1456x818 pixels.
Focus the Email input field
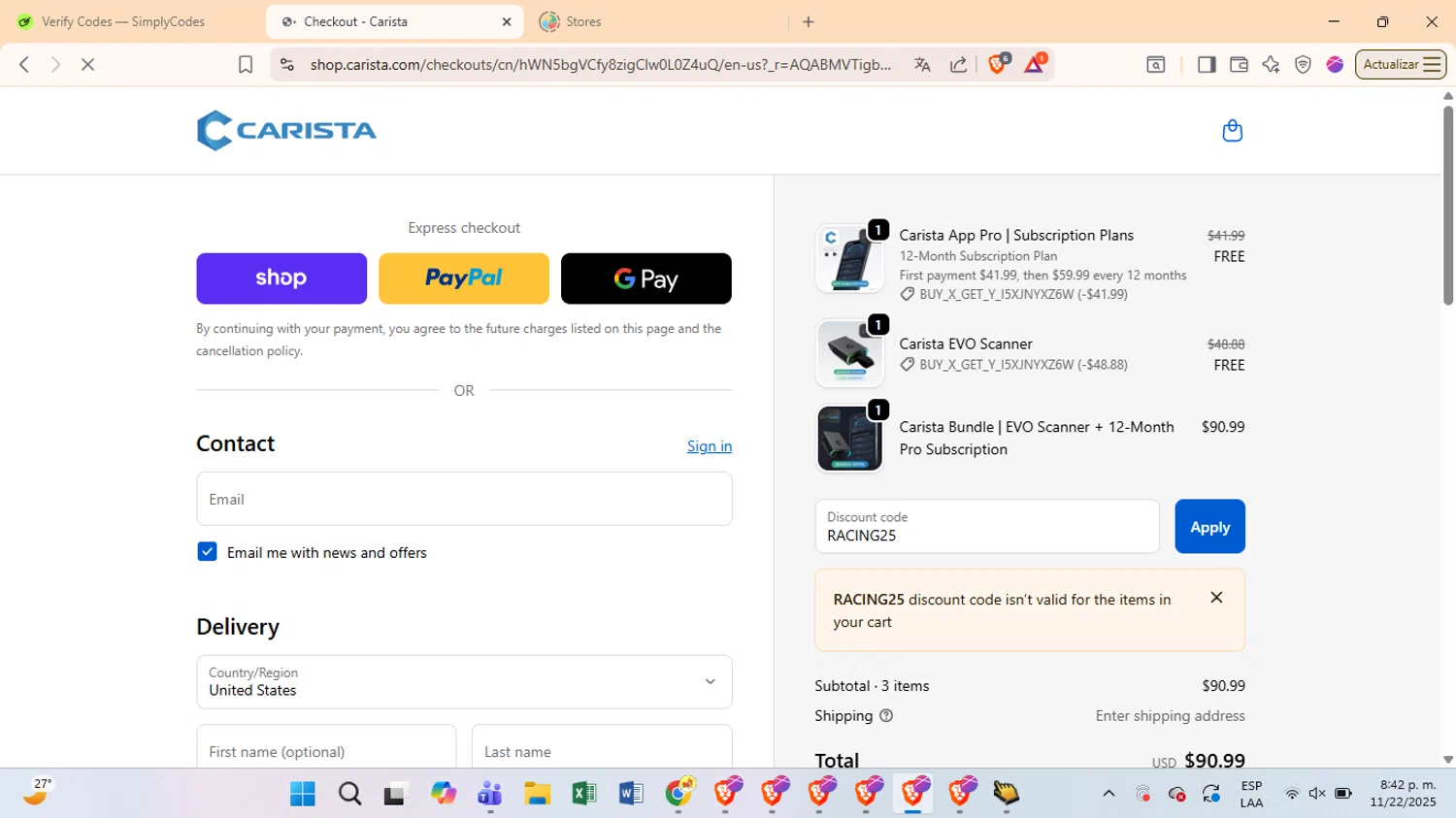pyautogui.click(x=464, y=499)
